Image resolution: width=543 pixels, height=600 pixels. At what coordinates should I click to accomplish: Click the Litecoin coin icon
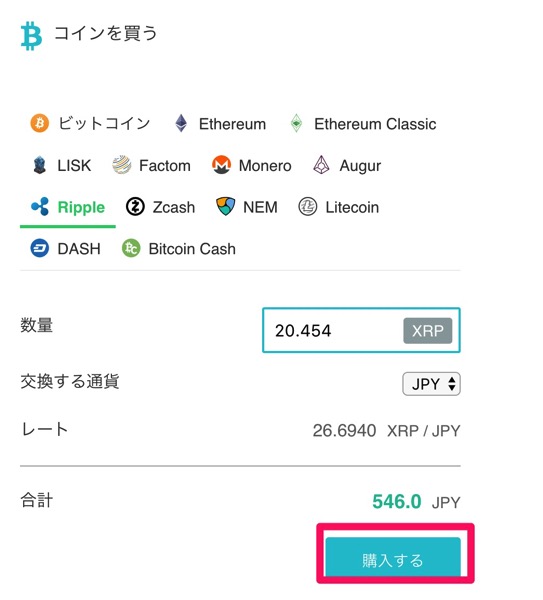(x=308, y=207)
